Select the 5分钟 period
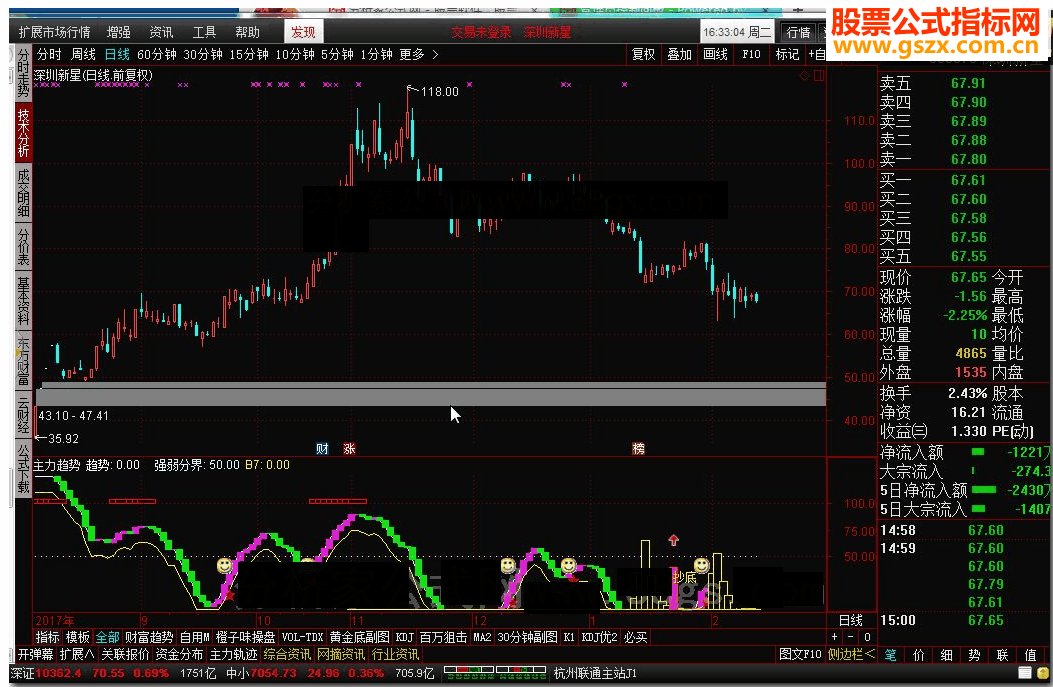1053x687 pixels. click(x=337, y=54)
